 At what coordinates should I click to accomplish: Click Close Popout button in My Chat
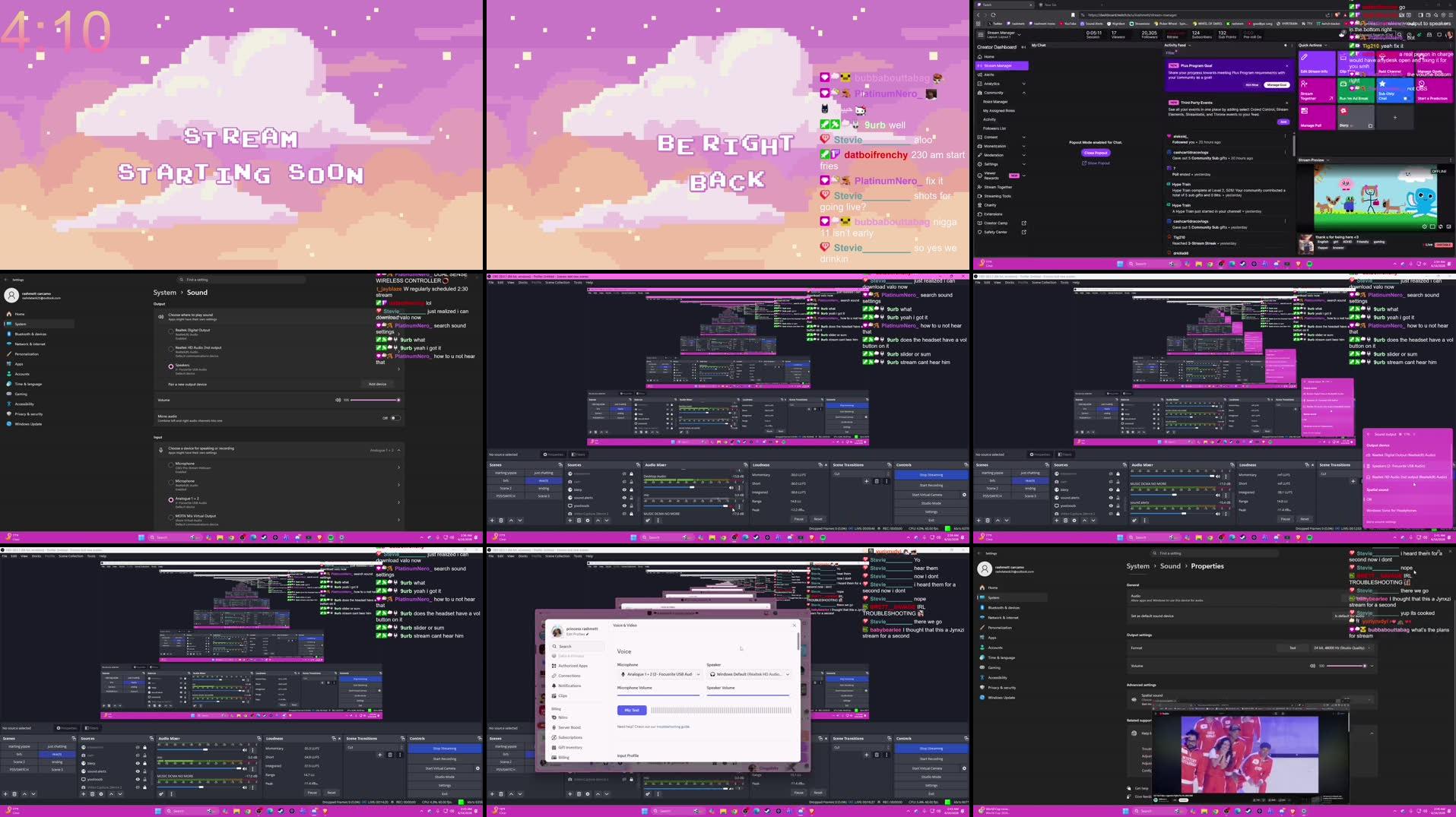point(1096,153)
